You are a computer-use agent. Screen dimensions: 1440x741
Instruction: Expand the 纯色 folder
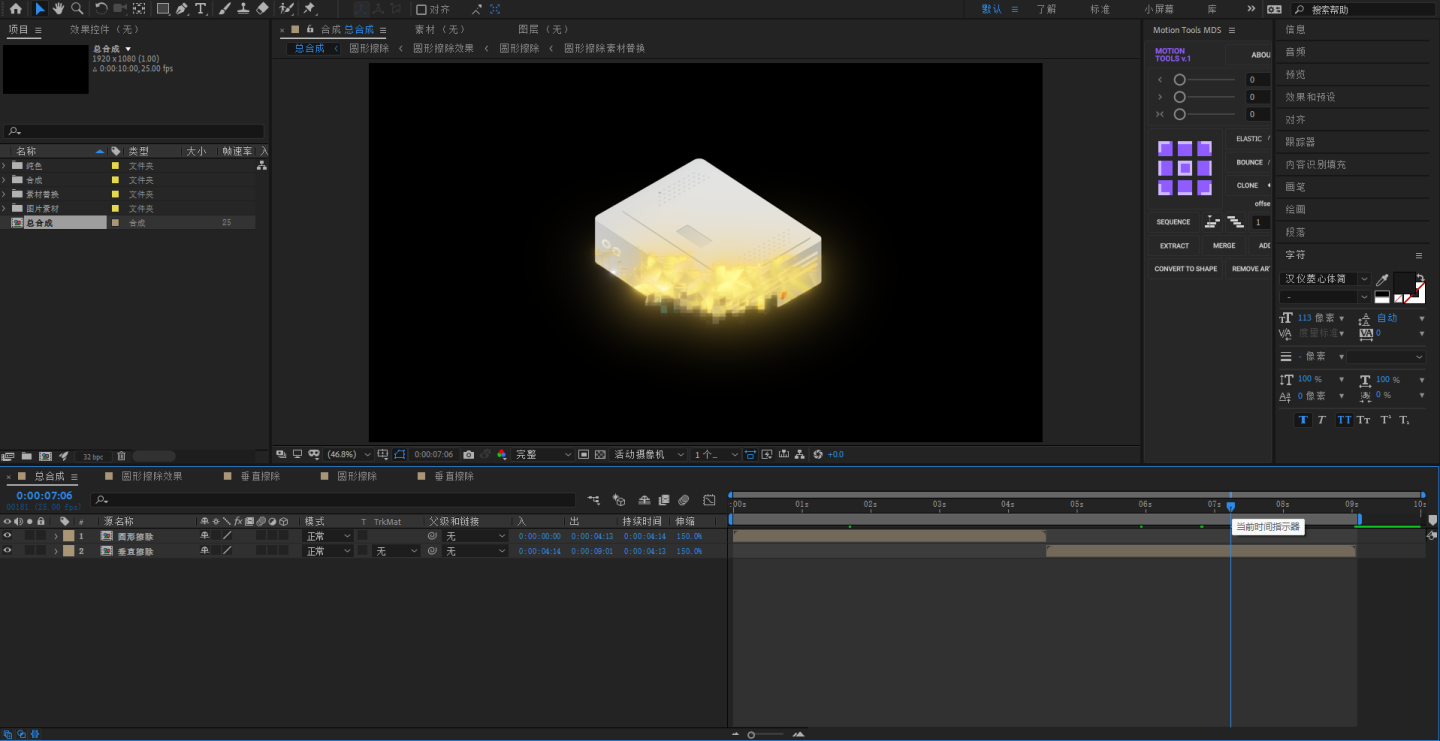pyautogui.click(x=4, y=165)
